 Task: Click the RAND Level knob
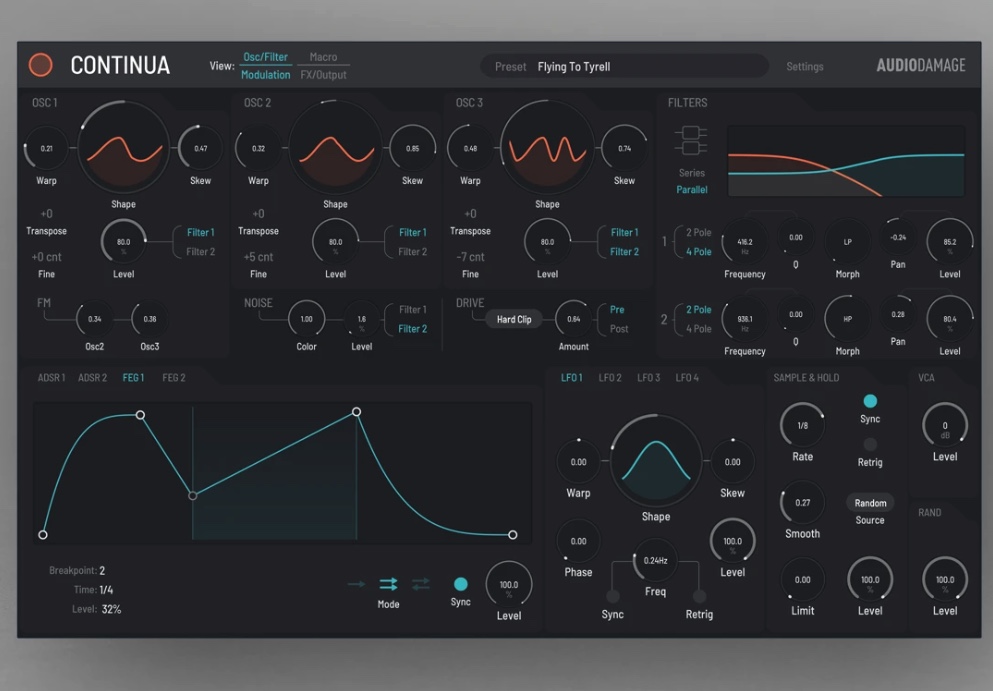pos(945,580)
